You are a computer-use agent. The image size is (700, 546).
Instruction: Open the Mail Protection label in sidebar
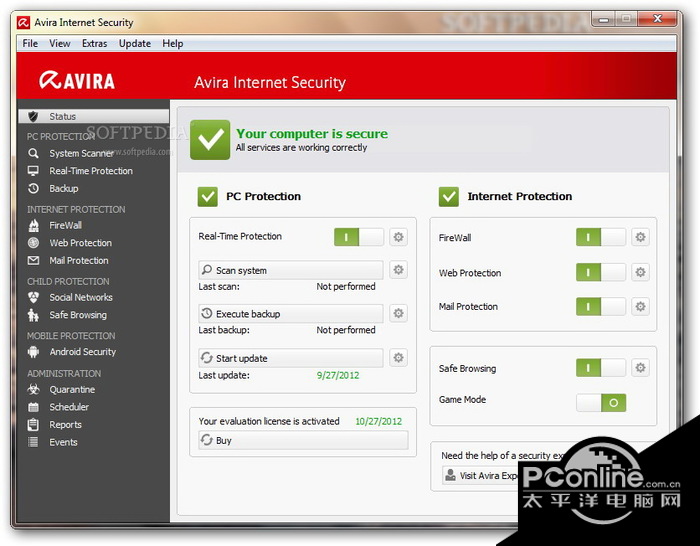coord(79,260)
